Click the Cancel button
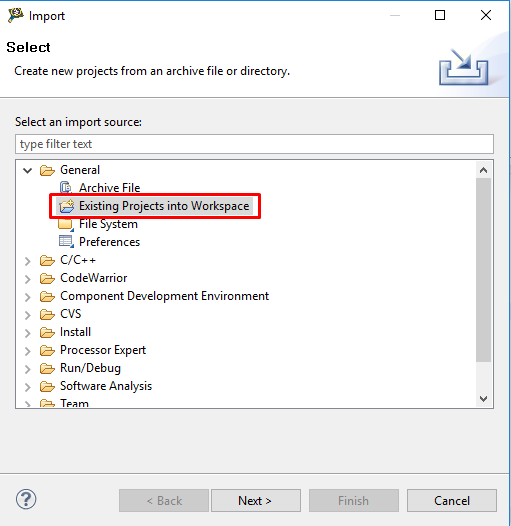 click(x=452, y=501)
